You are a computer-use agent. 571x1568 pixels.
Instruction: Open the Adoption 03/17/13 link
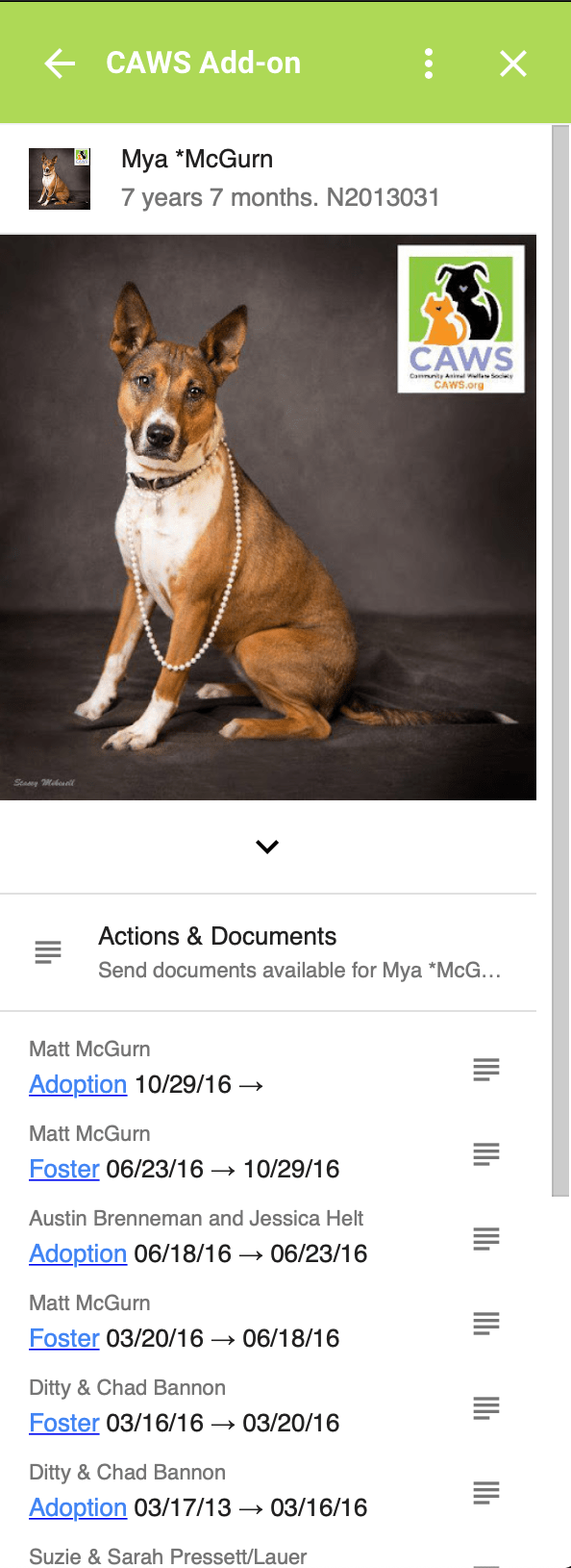(x=78, y=1507)
